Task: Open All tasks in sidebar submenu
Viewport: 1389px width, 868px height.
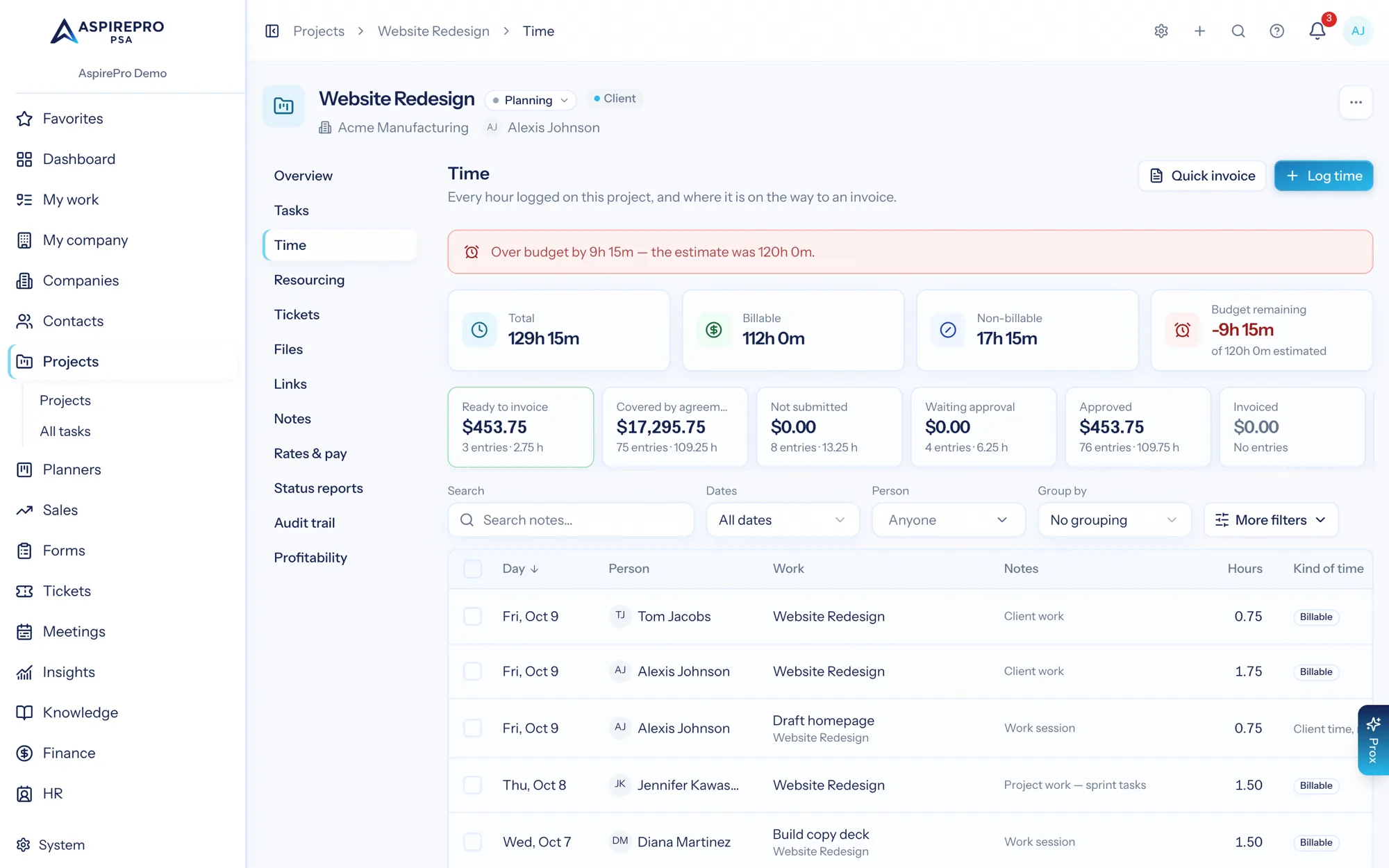Action: pos(65,431)
